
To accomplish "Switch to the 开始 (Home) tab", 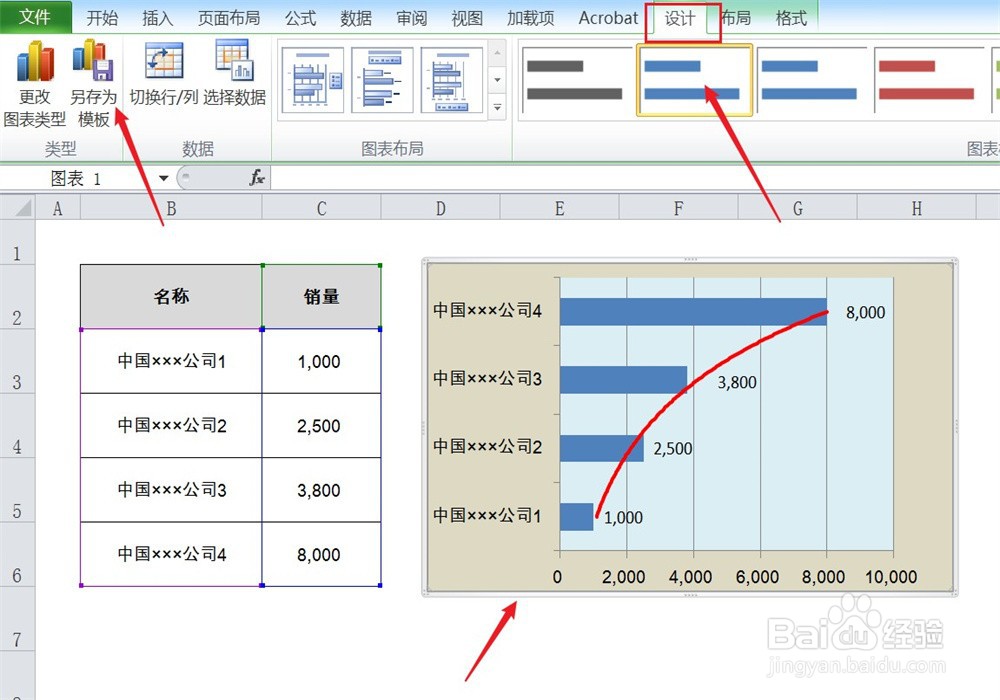I will point(102,18).
